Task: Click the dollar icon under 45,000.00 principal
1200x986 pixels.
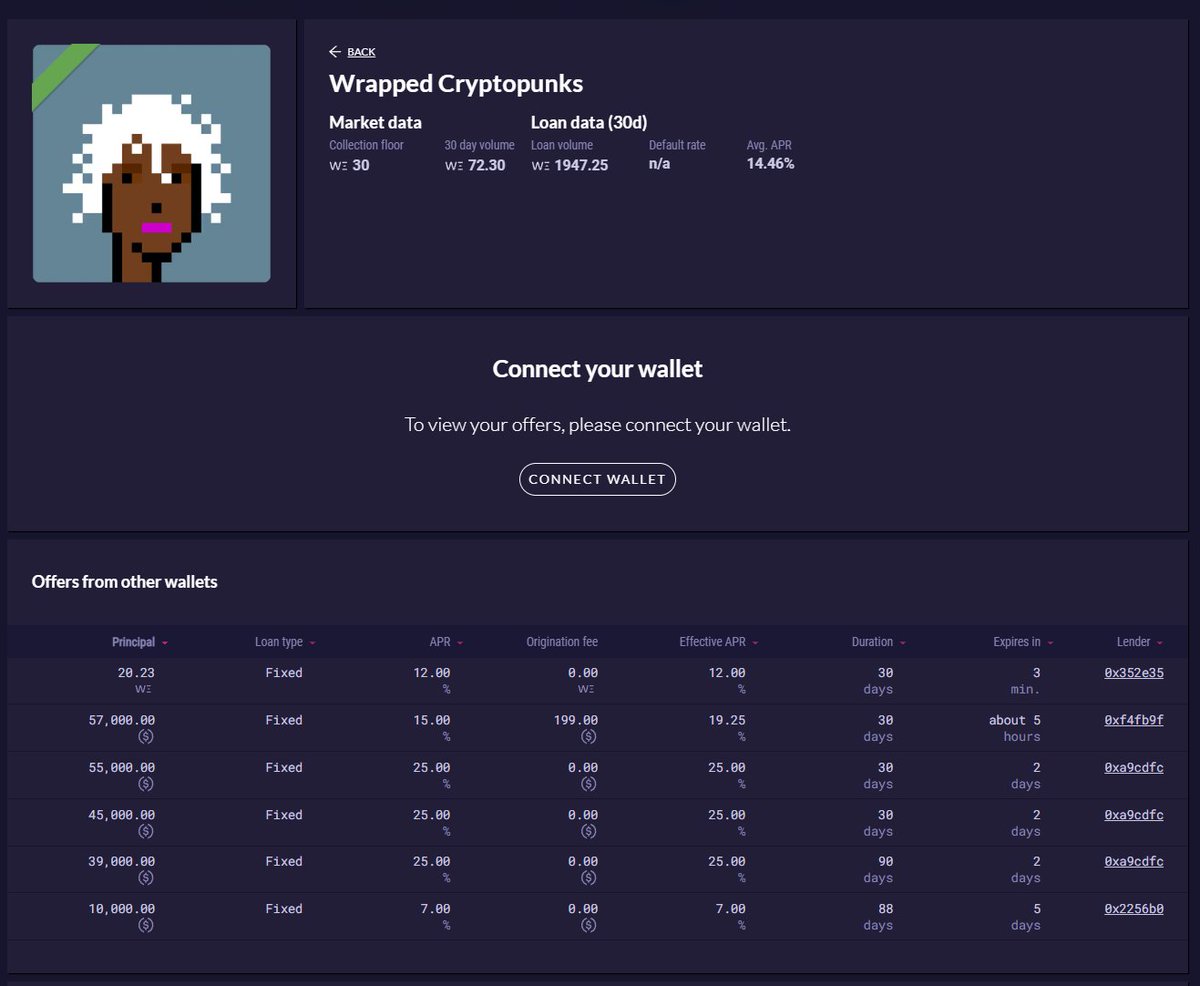Action: pos(146,831)
